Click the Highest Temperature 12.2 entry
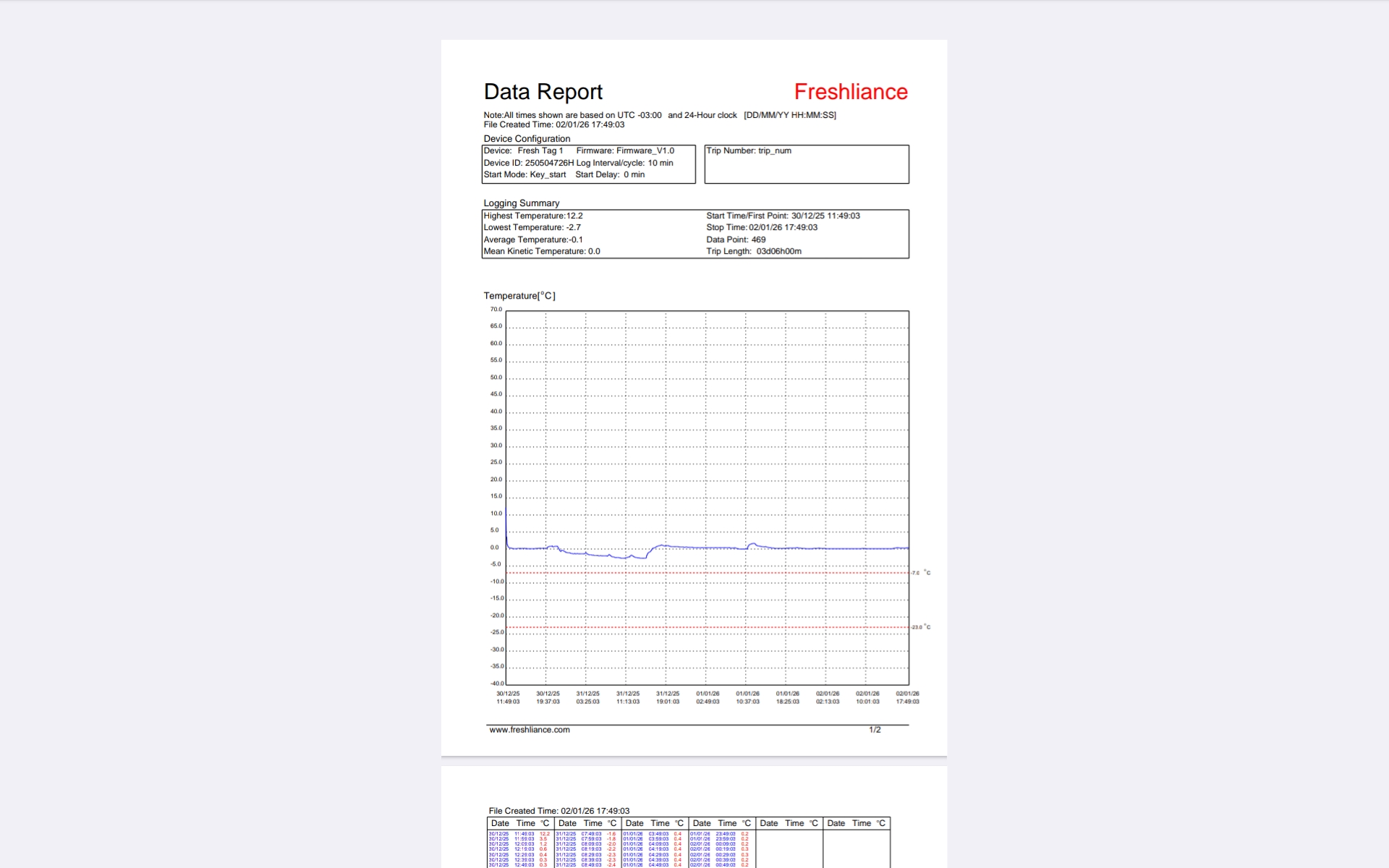The image size is (1389, 868). point(532,216)
